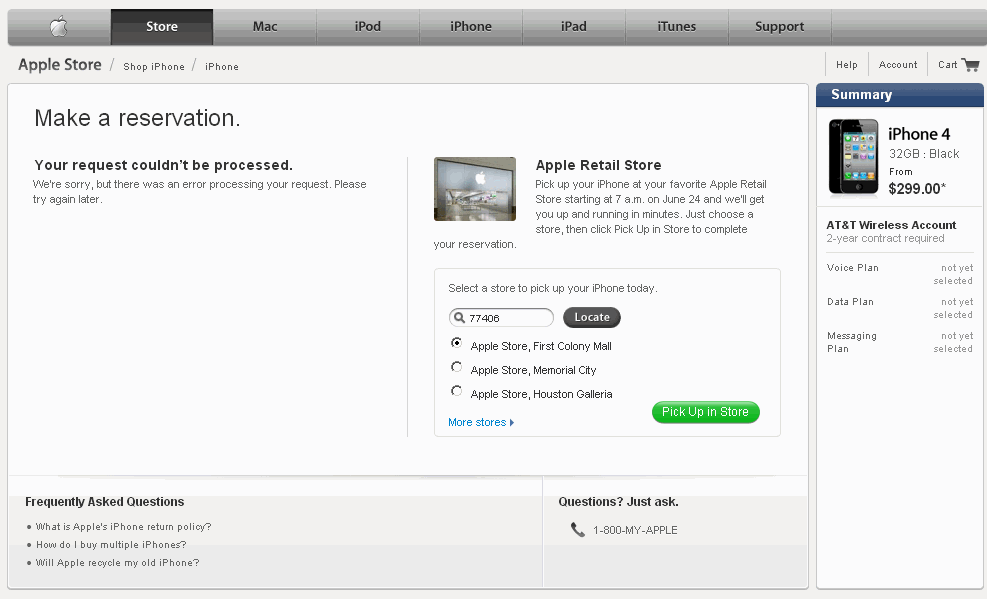987x599 pixels.
Task: Click the Locate button
Action: [x=592, y=317]
